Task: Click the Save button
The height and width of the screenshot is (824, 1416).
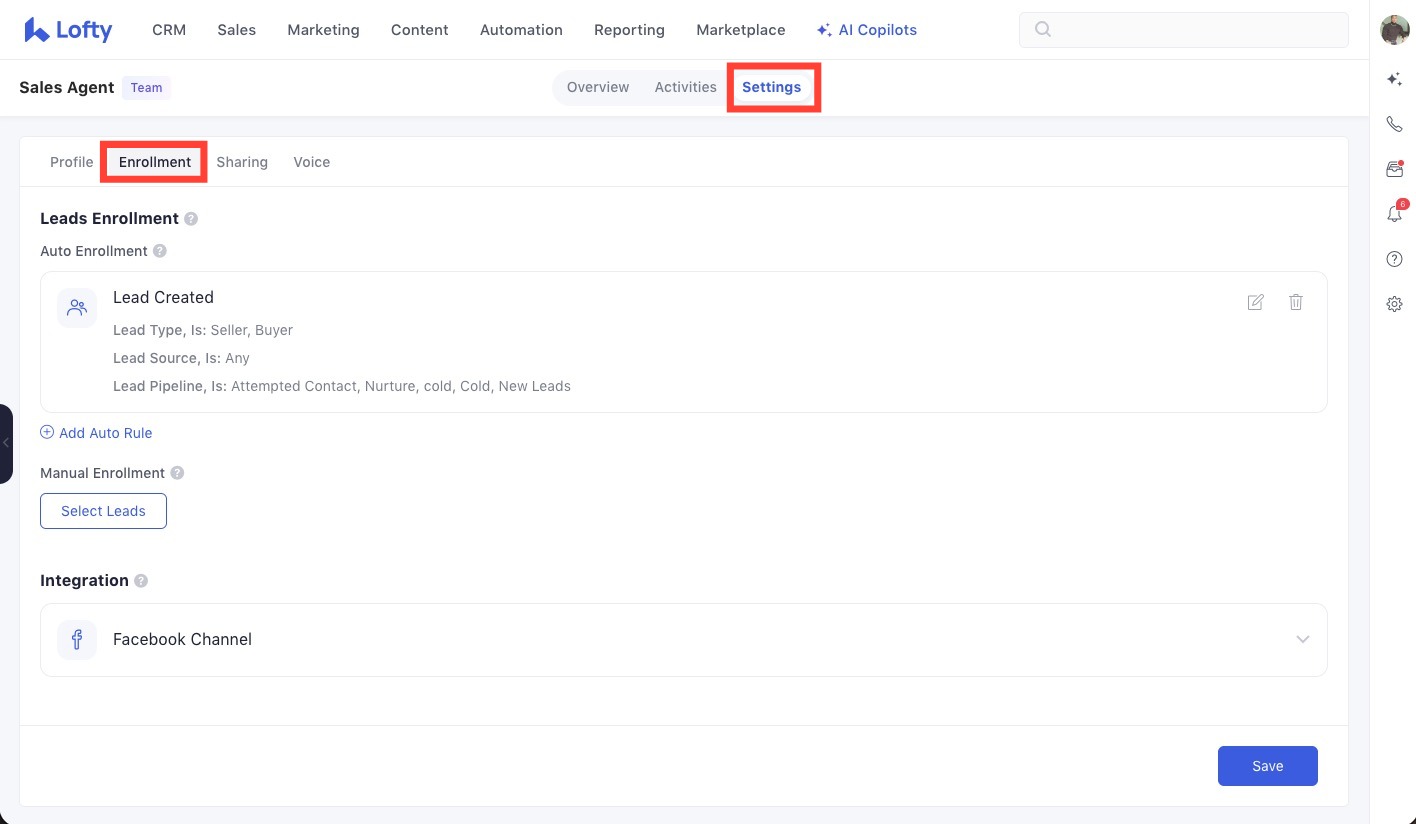Action: click(1268, 766)
